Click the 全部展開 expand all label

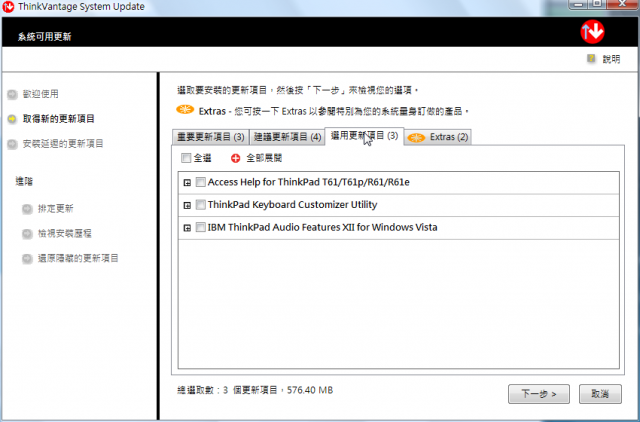(264, 158)
